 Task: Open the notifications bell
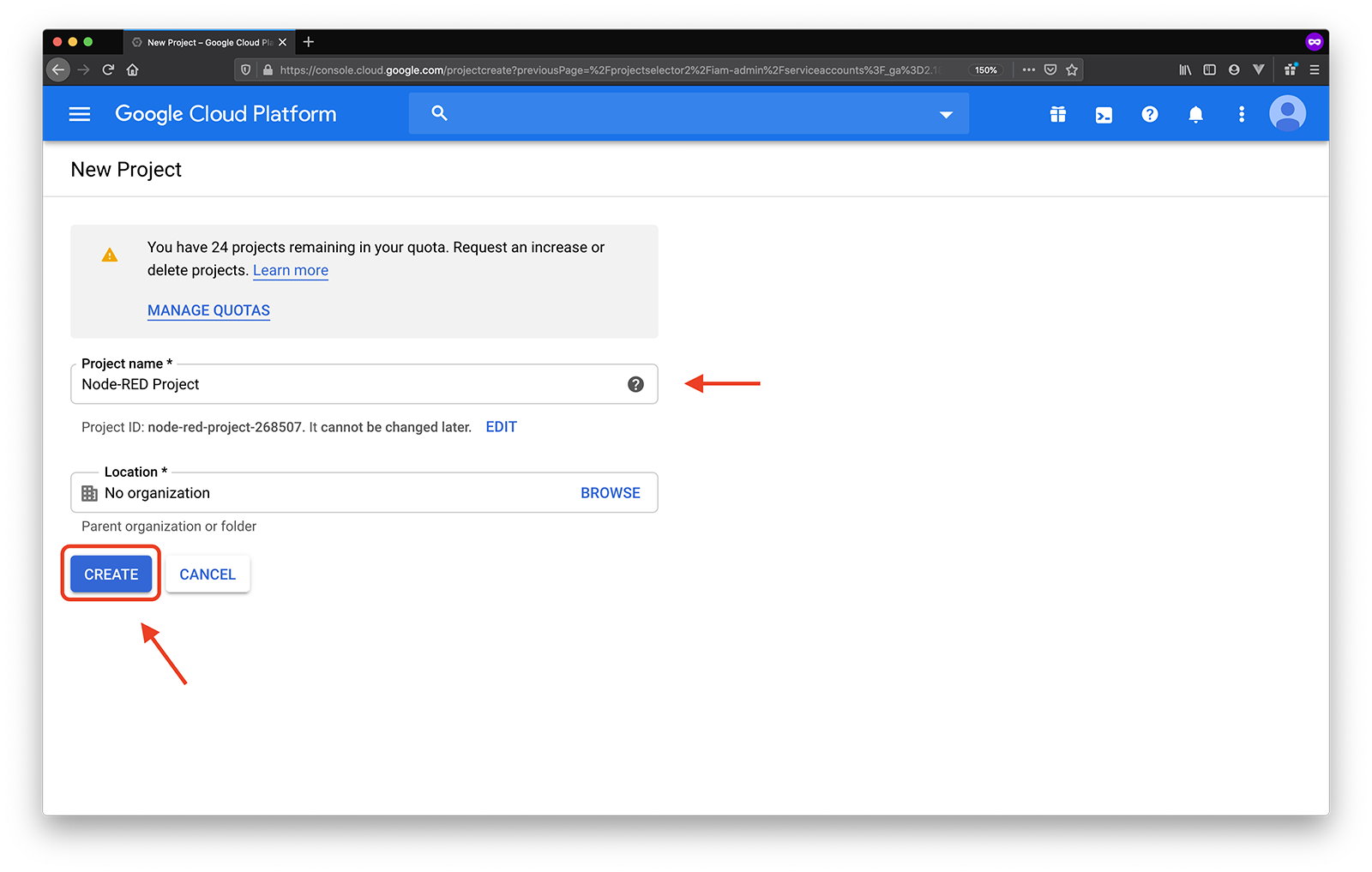[1195, 114]
